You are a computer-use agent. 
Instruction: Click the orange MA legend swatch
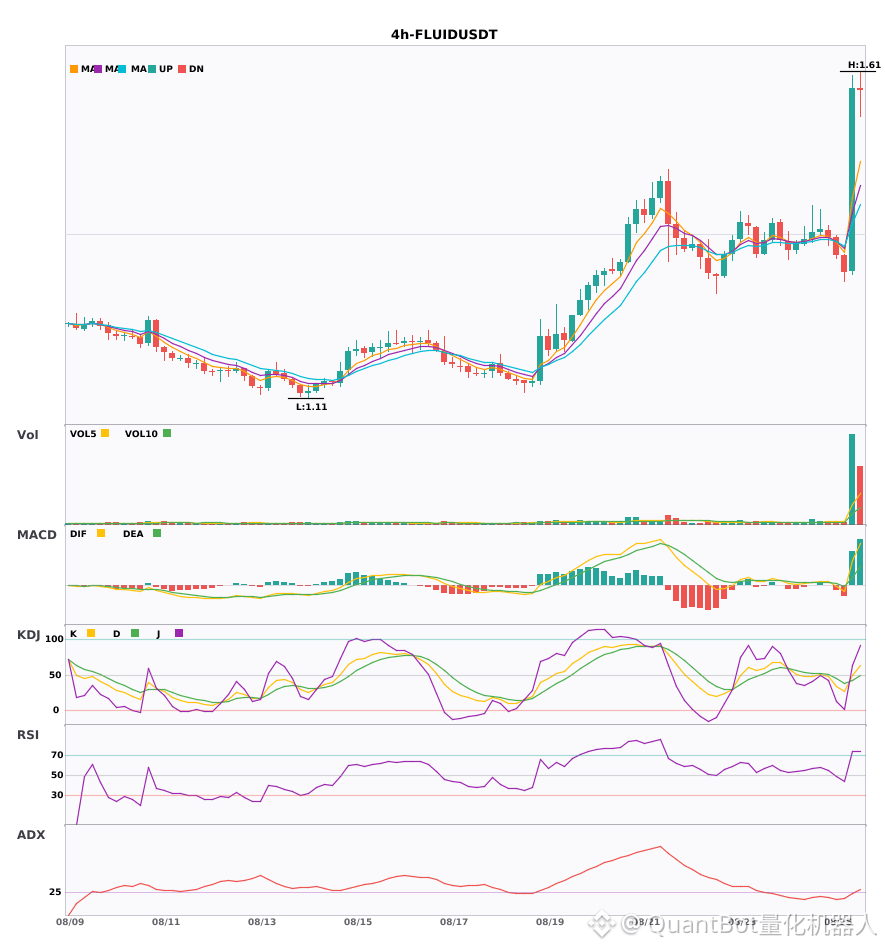pos(74,69)
